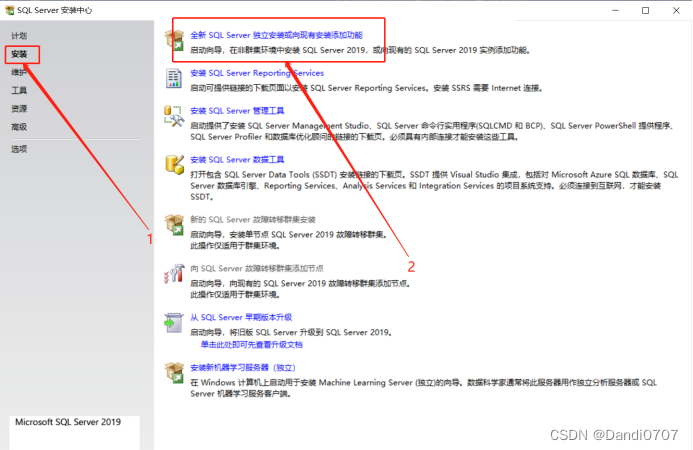Open 单击此处即可先查看升级文档 link
This screenshot has width=693, height=450.
click(251, 345)
